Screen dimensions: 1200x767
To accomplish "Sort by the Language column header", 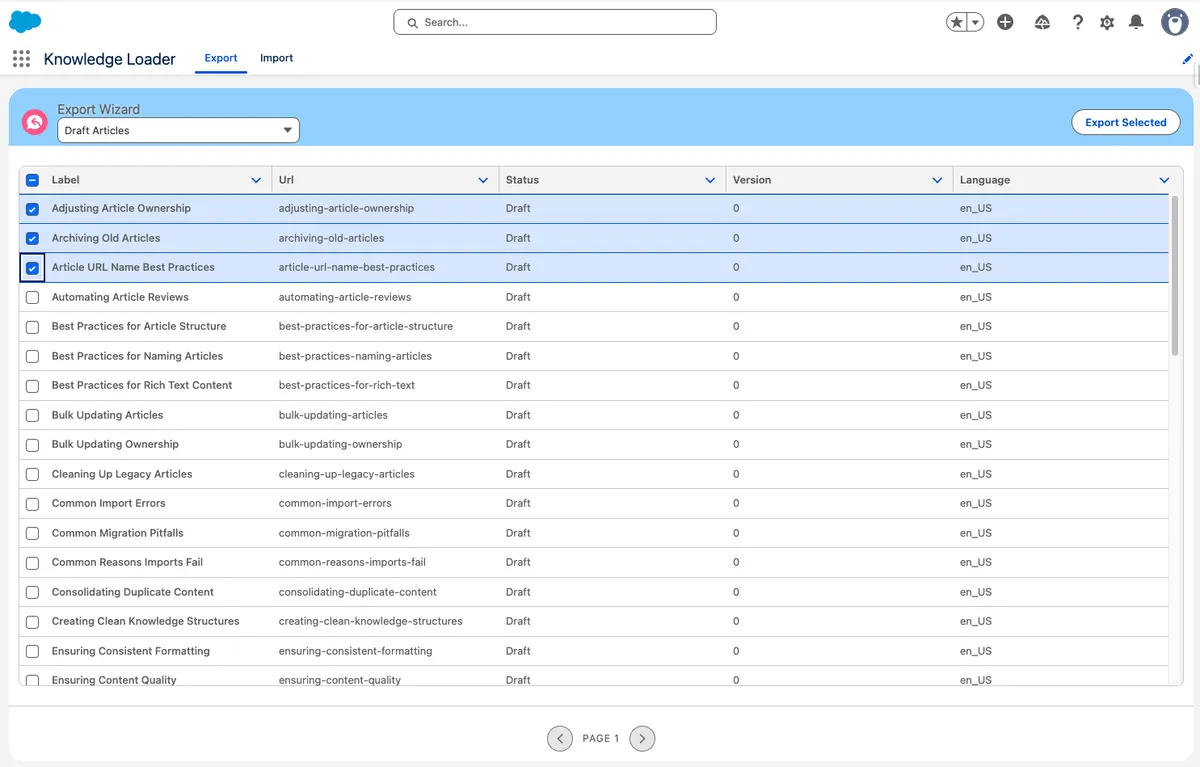I will pyautogui.click(x=985, y=180).
